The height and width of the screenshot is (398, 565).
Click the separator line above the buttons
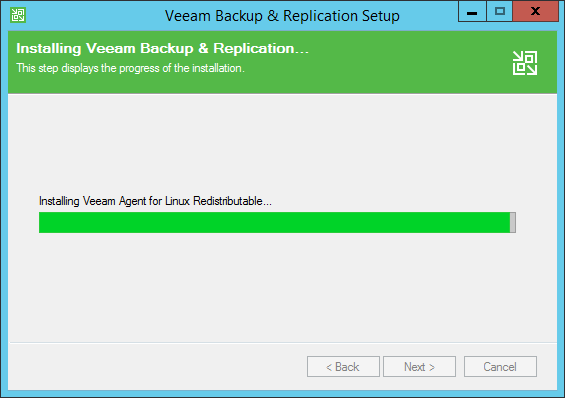pos(283,342)
